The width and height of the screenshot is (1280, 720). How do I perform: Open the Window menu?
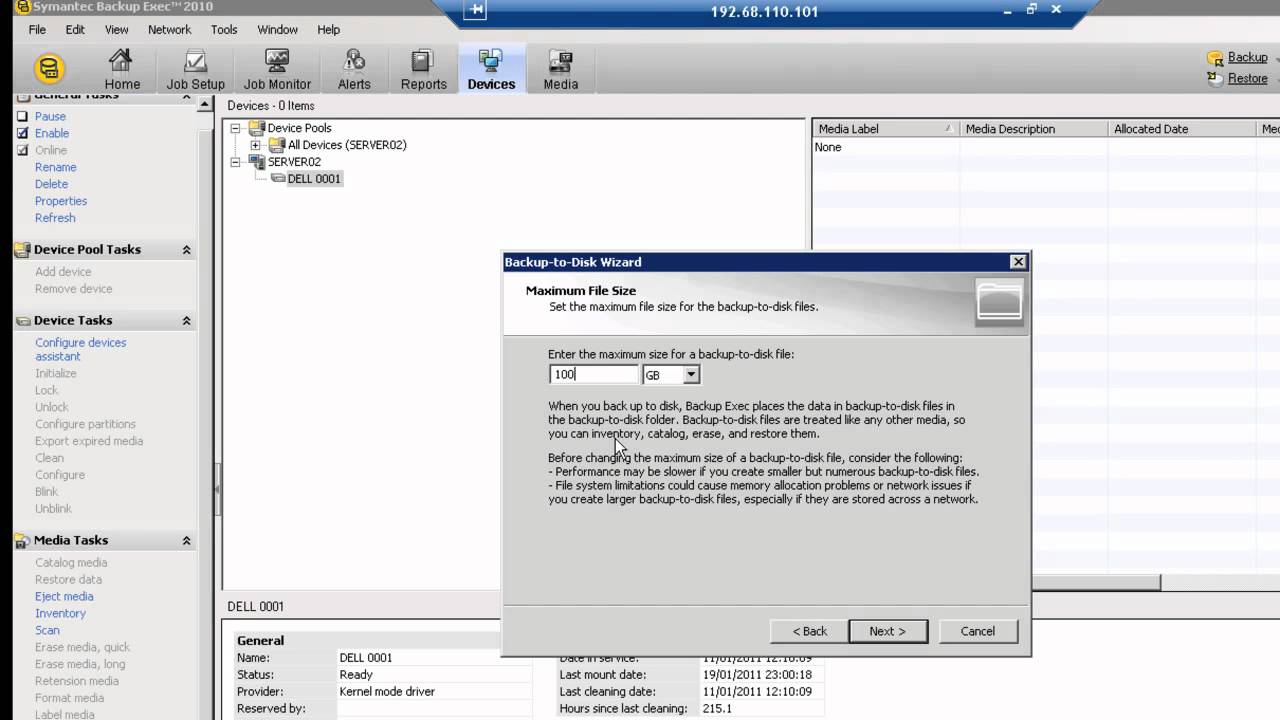tap(277, 30)
